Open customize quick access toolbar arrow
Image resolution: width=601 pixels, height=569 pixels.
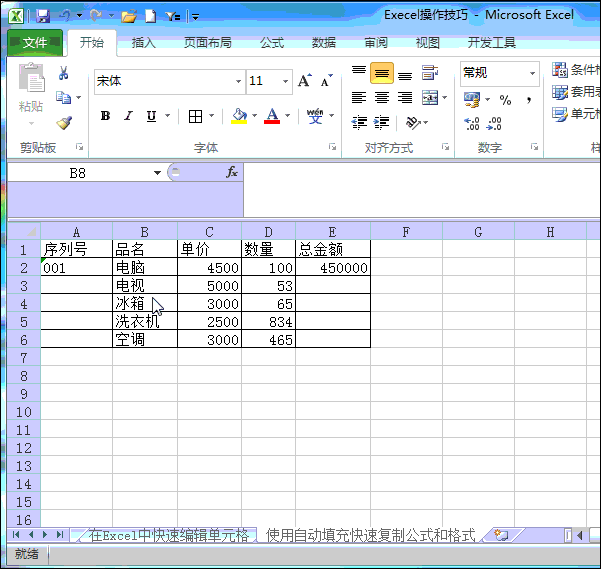coord(195,17)
